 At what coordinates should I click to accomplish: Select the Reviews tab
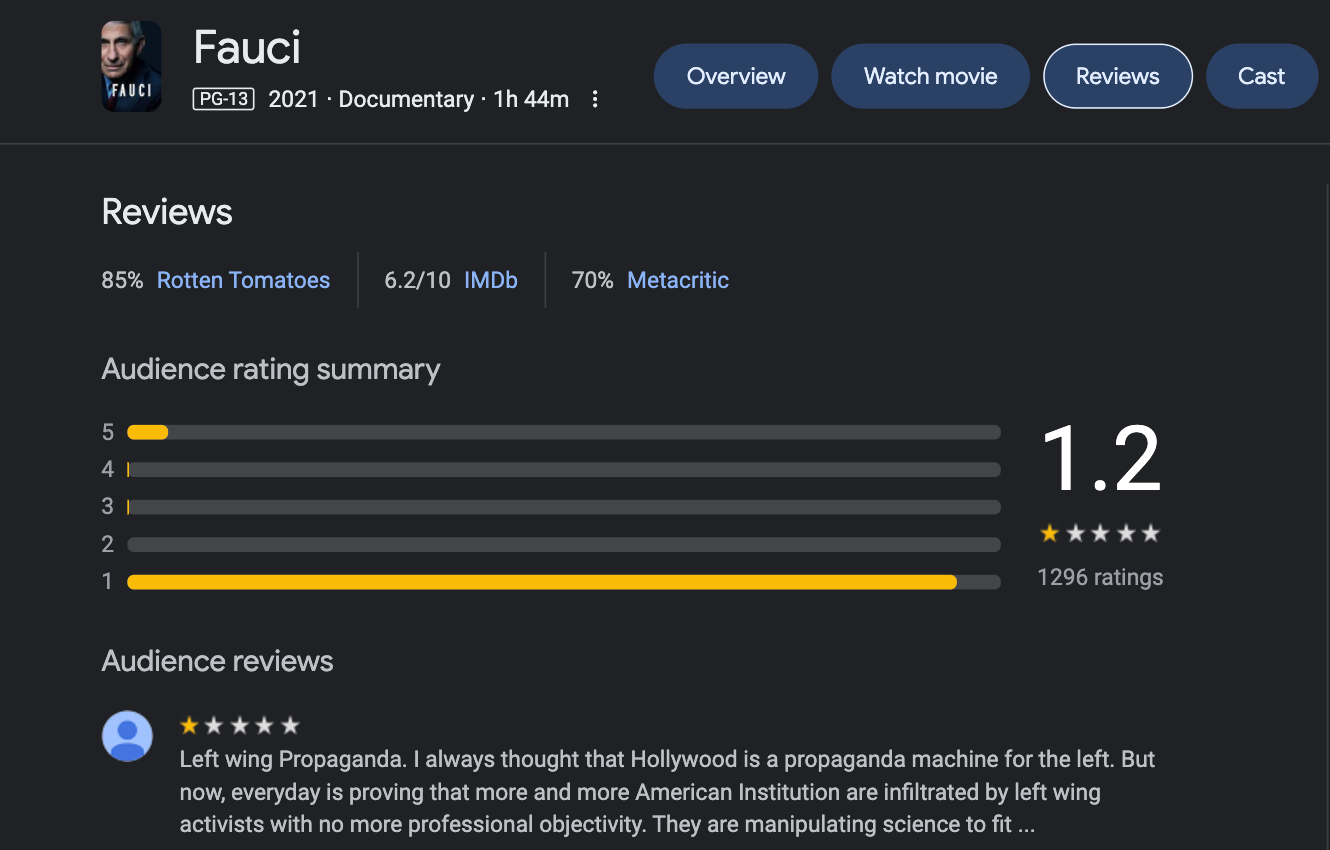coord(1117,76)
